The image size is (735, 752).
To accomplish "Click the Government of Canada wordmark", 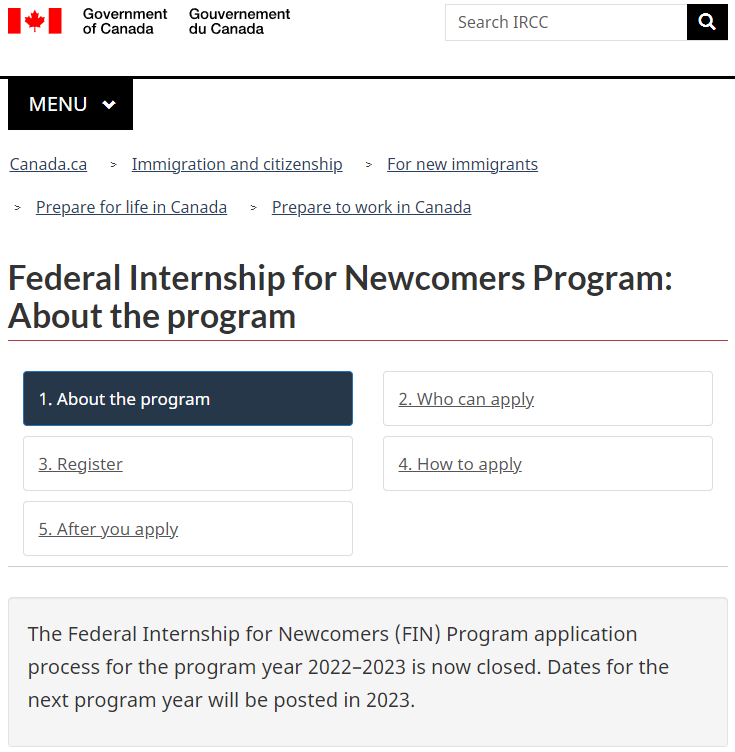I will 125,22.
